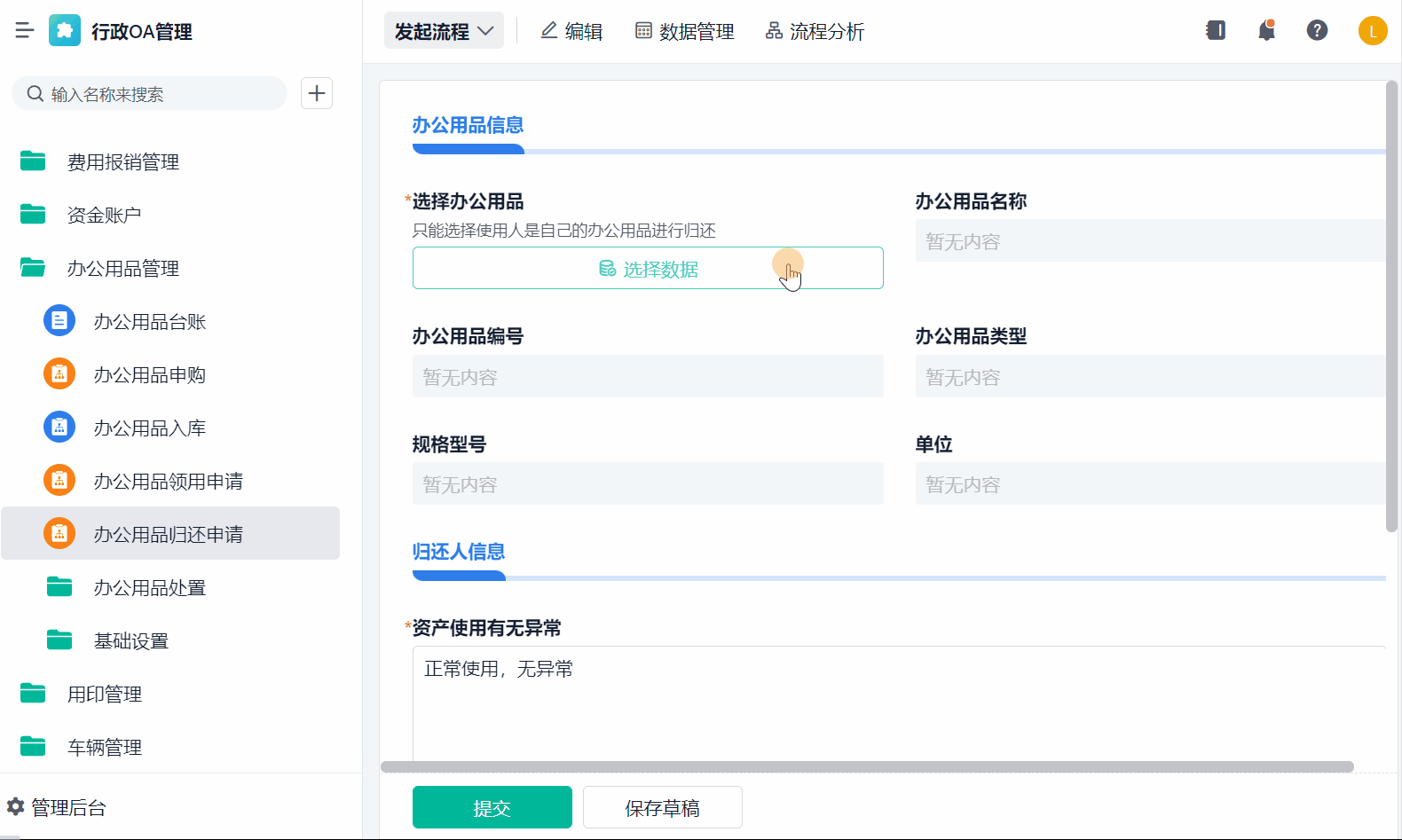The image size is (1402, 840).
Task: Click the notebook icon in top bar
Action: 1216,31
